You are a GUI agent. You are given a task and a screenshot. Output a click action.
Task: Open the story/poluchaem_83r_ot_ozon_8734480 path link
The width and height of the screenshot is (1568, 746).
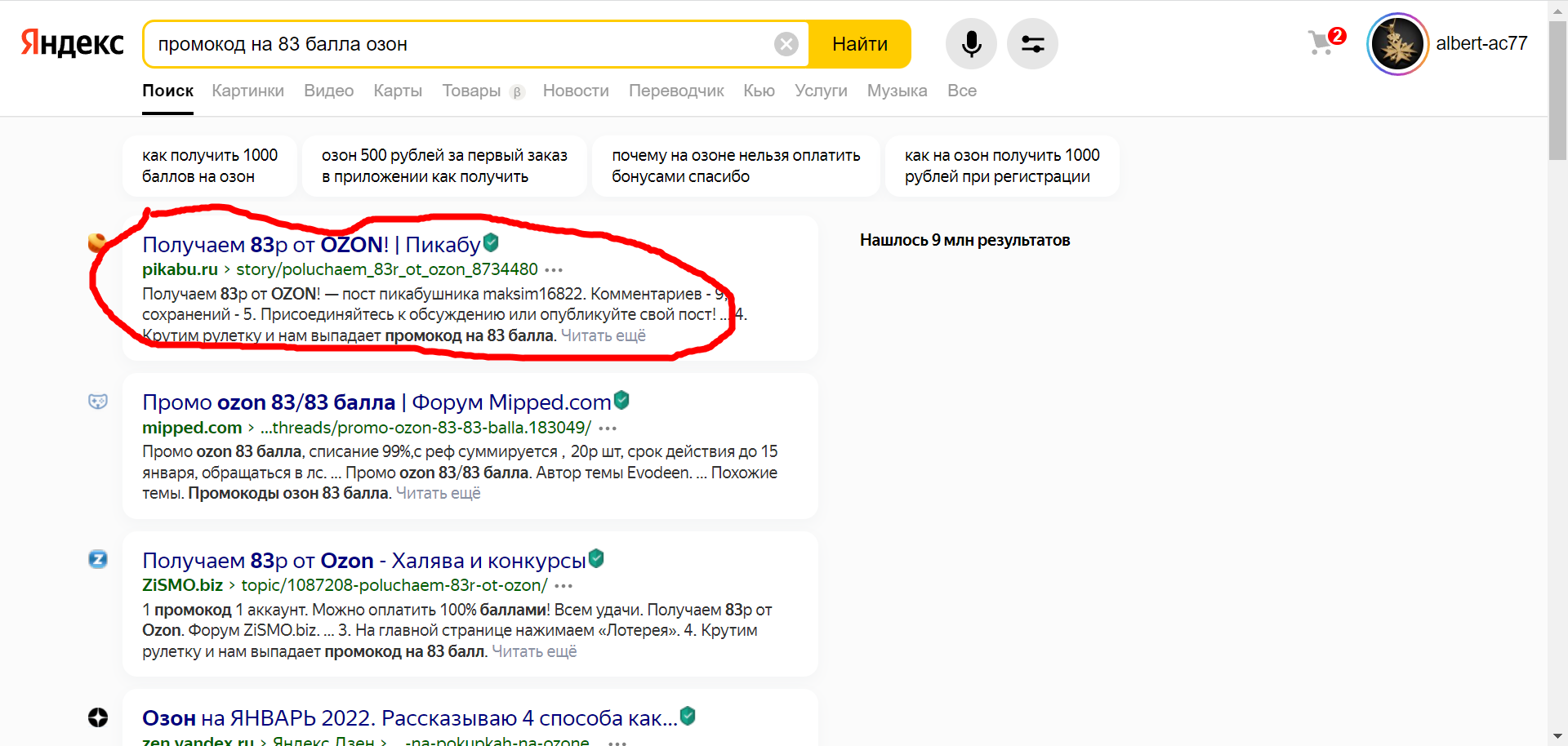(387, 269)
